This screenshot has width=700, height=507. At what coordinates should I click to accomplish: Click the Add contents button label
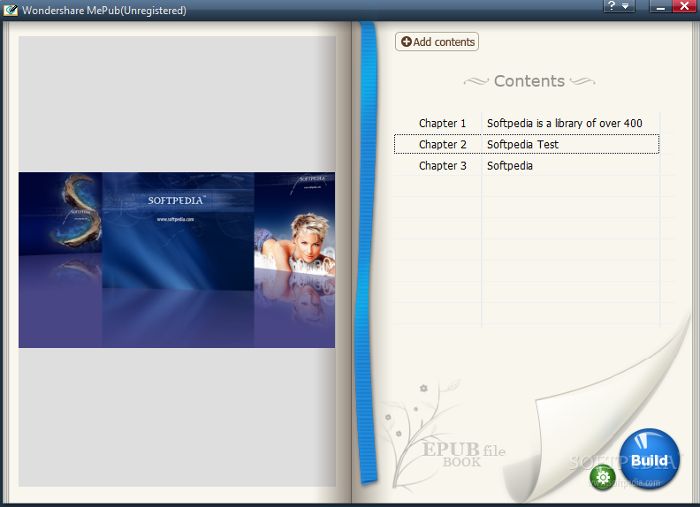[x=444, y=42]
